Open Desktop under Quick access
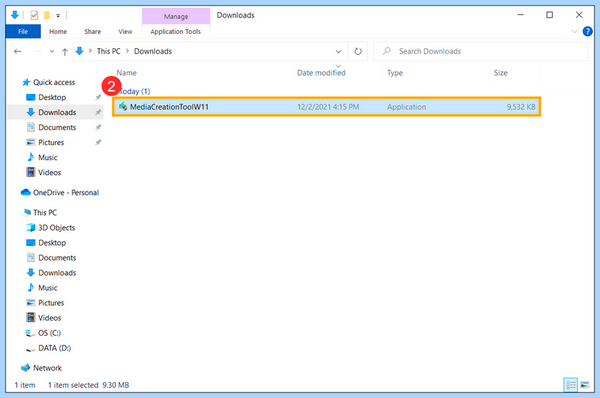Image resolution: width=600 pixels, height=398 pixels. tap(52, 97)
